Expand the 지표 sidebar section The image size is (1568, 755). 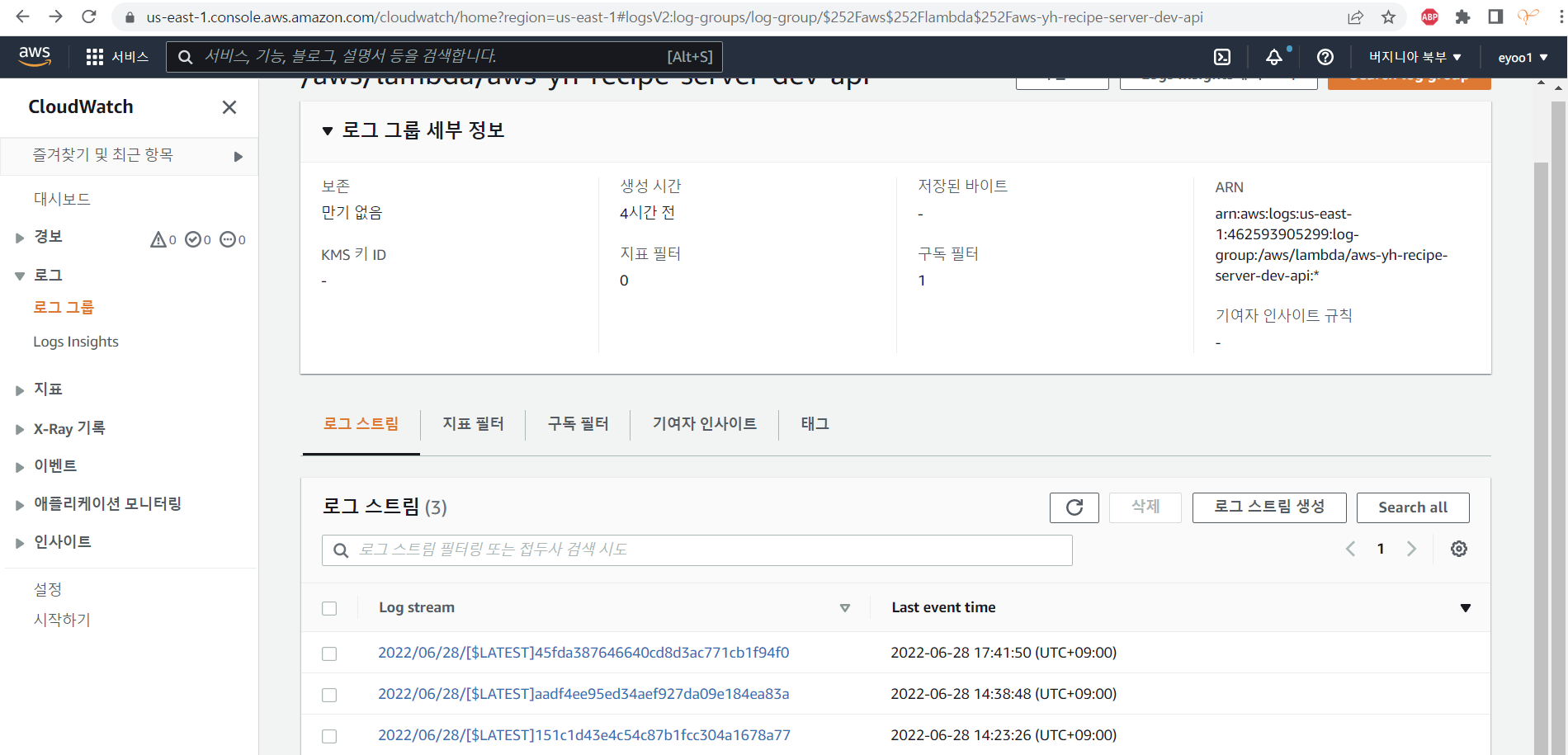(x=20, y=390)
